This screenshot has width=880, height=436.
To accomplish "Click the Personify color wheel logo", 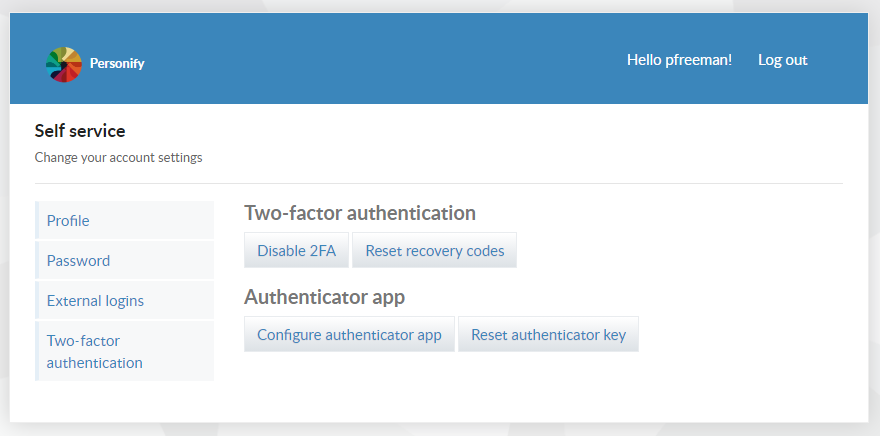I will tap(63, 64).
